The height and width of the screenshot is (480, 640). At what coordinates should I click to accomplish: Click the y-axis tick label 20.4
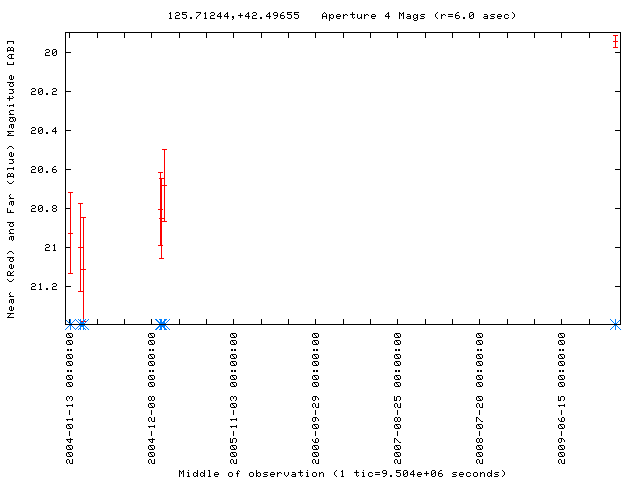tap(44, 131)
